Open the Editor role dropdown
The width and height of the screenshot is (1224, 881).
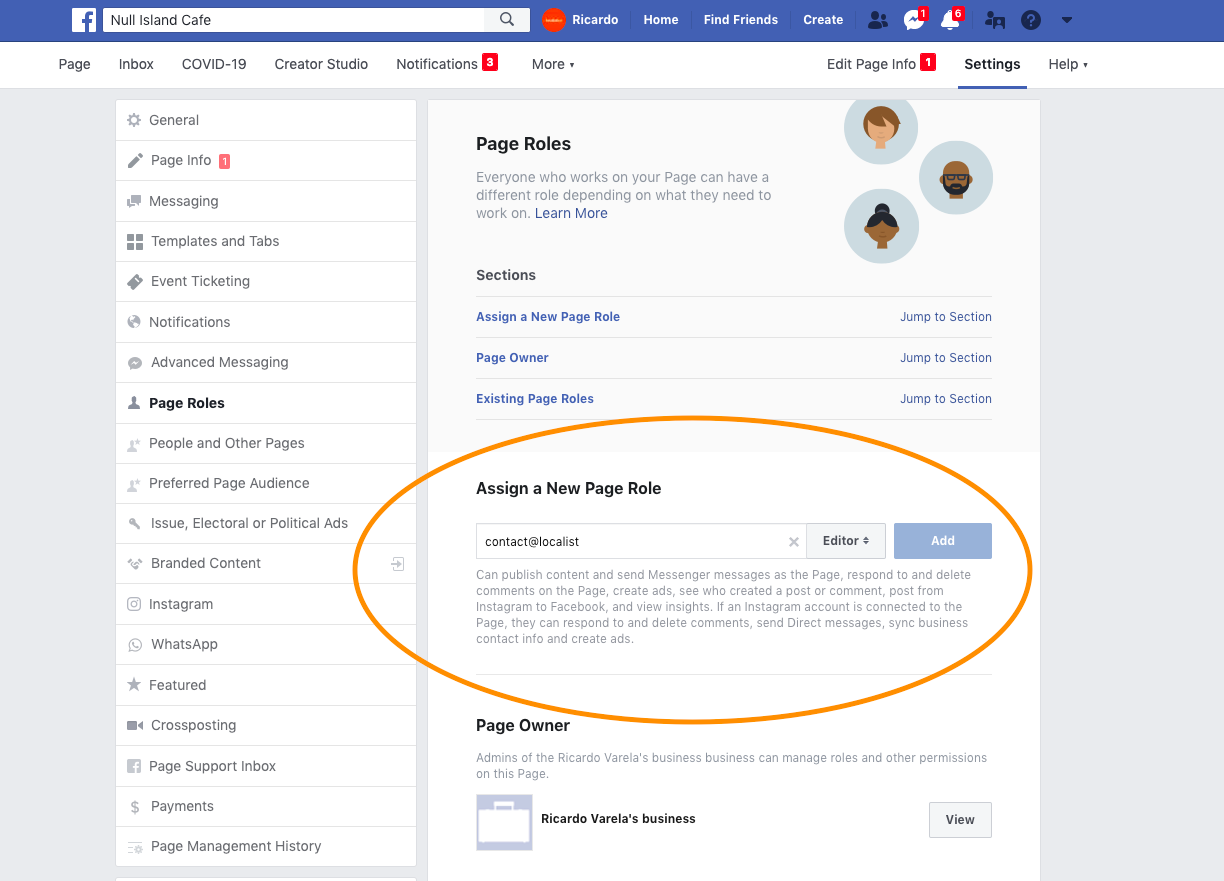pos(846,541)
